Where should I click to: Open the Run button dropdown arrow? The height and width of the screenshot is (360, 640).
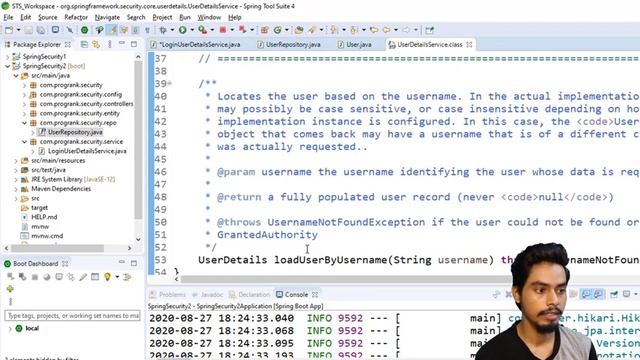pos(191,30)
